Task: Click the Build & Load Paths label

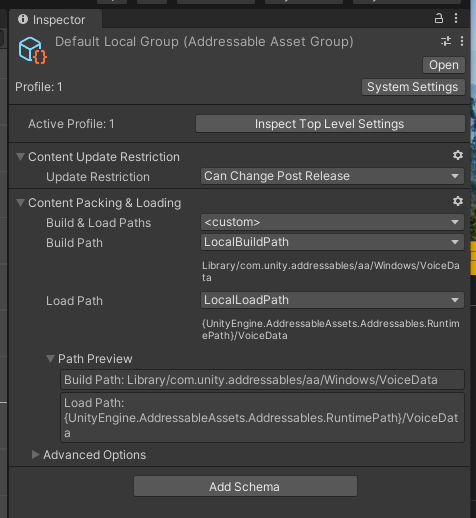Action: pos(98,223)
